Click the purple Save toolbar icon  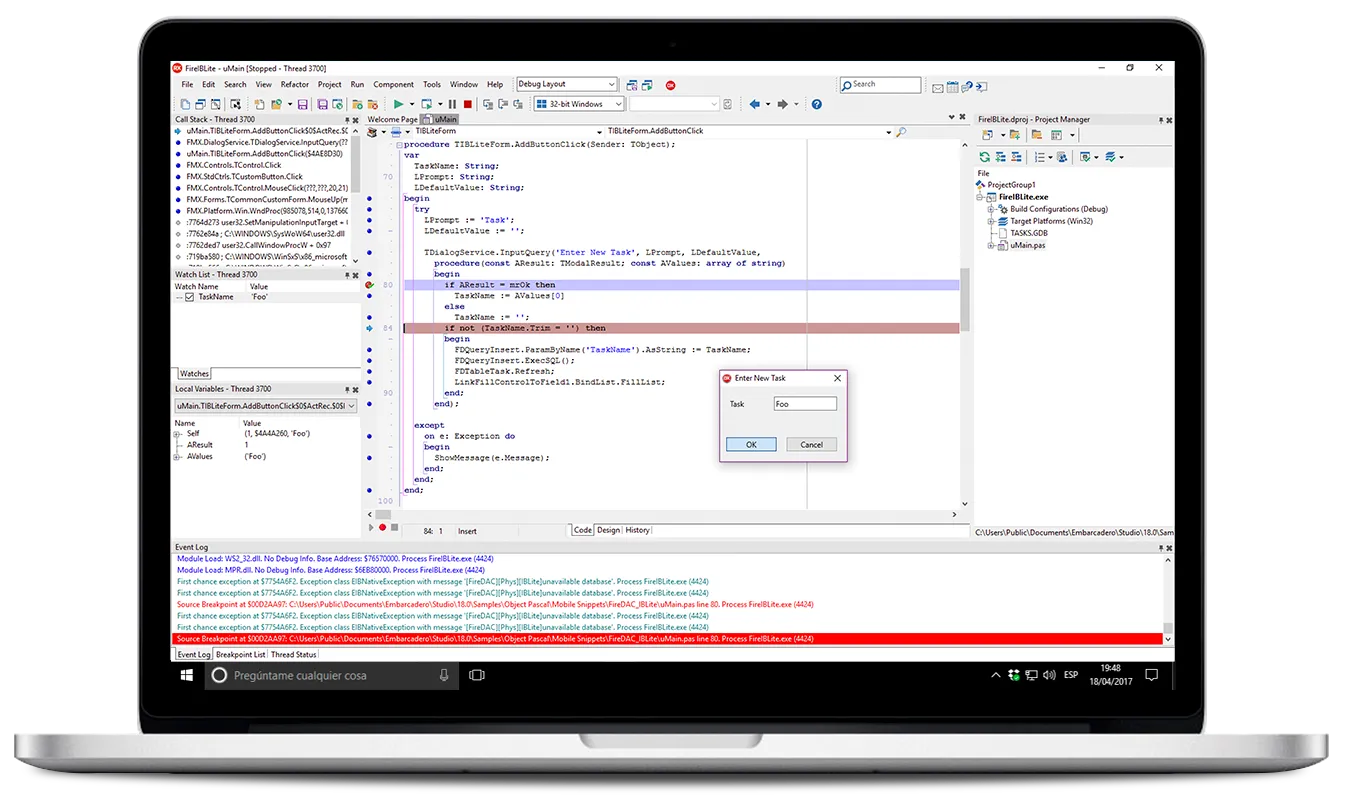click(x=303, y=104)
